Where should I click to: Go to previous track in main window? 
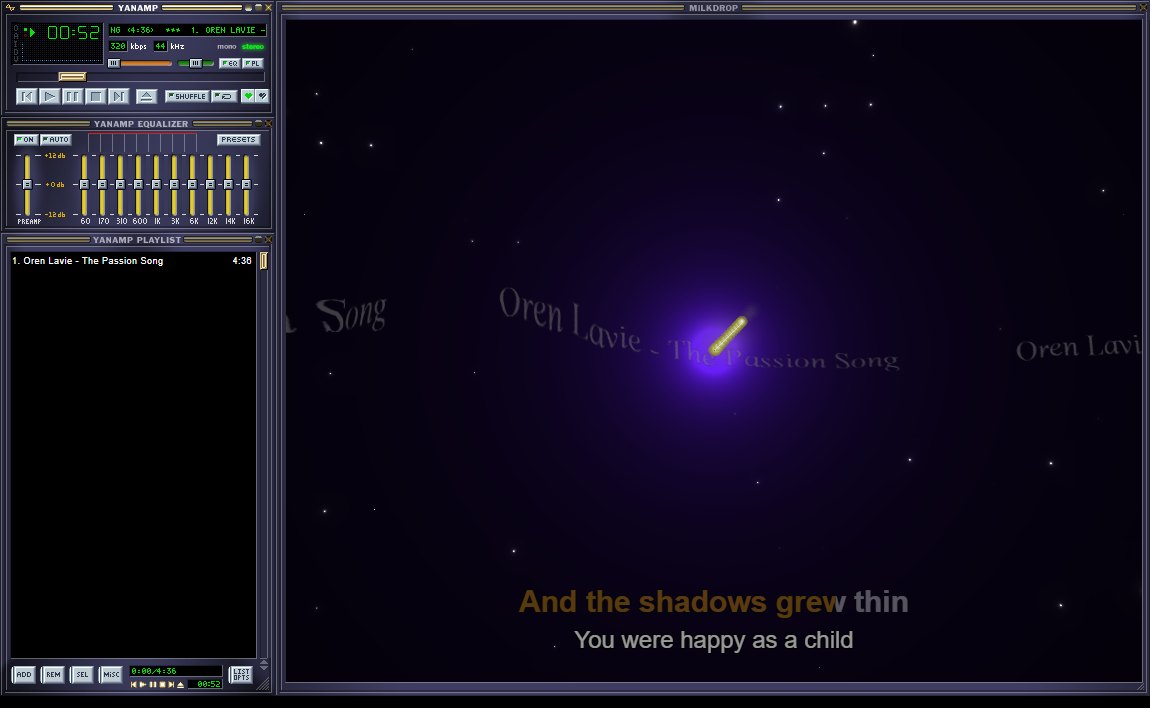point(26,96)
